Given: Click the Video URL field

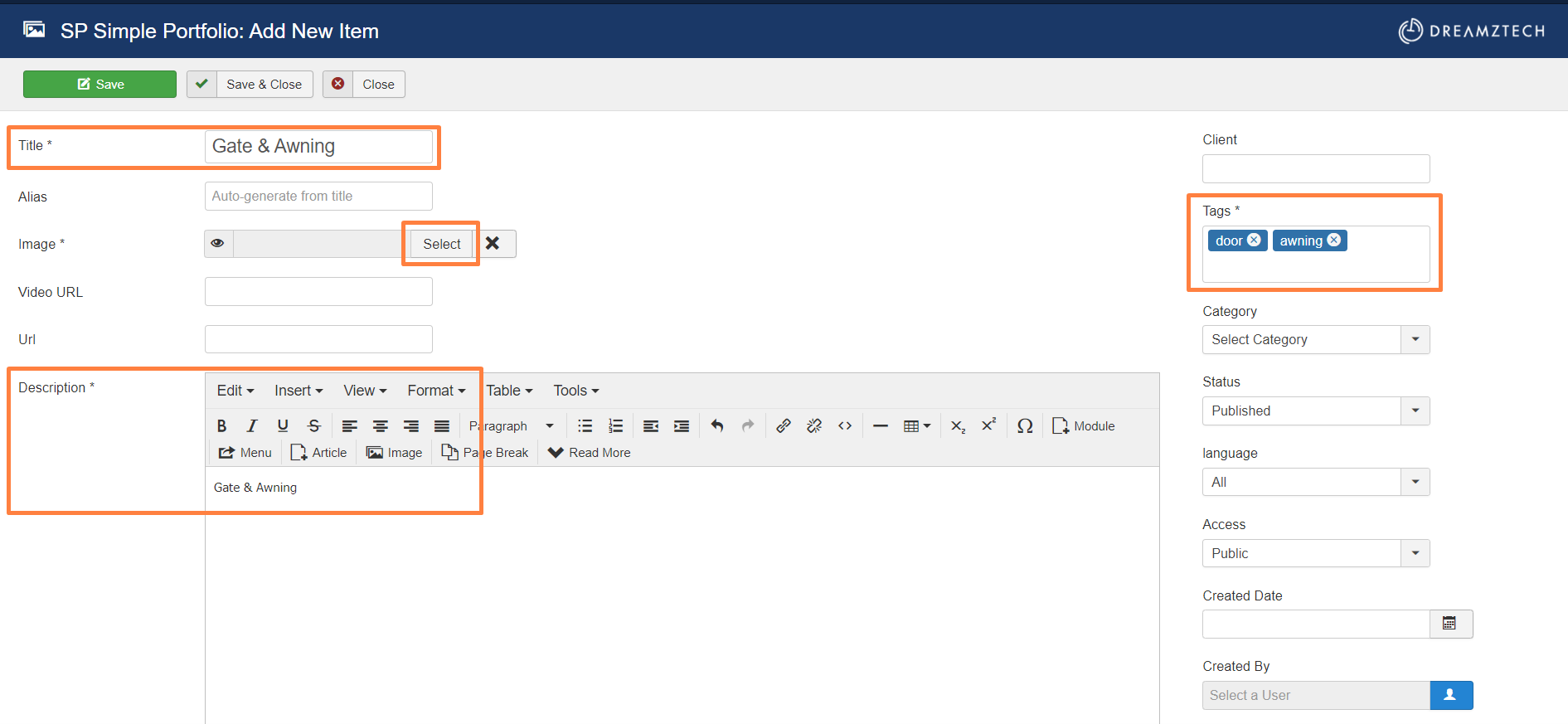Looking at the screenshot, I should click(318, 292).
